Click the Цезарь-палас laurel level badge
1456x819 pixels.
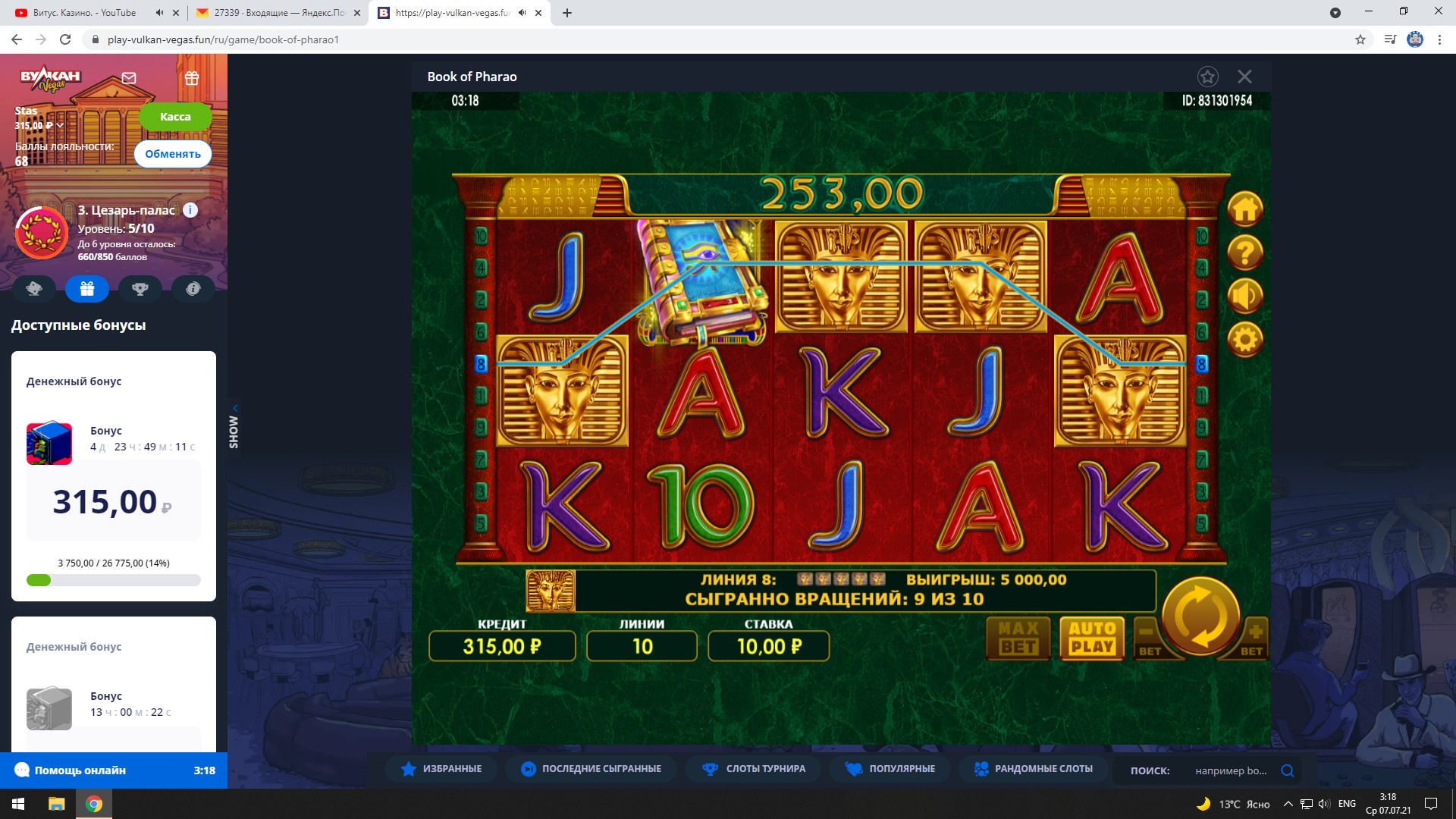[x=42, y=233]
